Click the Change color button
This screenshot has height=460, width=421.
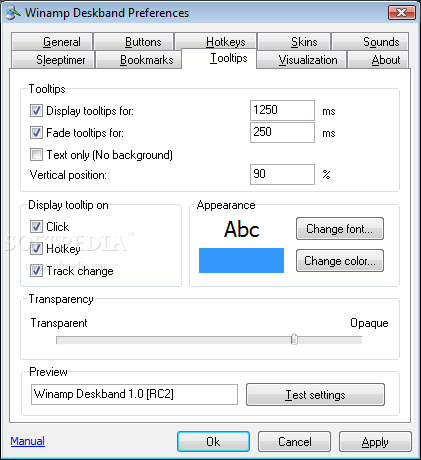click(x=340, y=261)
